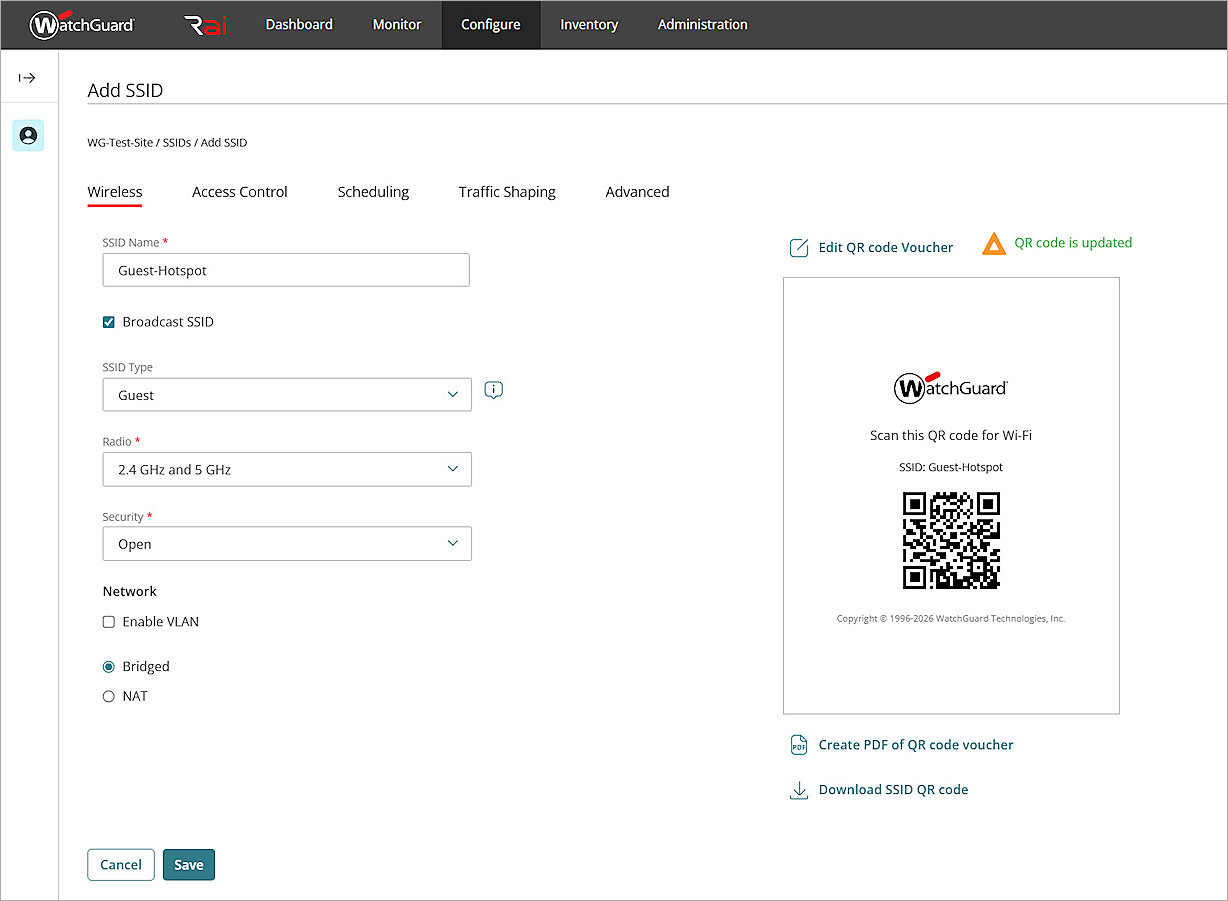Open the SSID Type dropdown
This screenshot has width=1228, height=901.
pyautogui.click(x=287, y=395)
